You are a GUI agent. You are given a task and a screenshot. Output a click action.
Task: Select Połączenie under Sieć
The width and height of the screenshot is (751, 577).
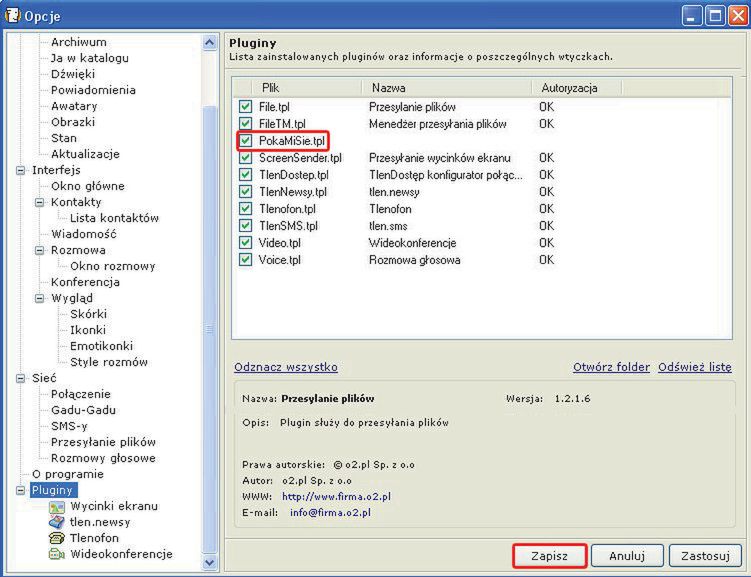pos(80,395)
